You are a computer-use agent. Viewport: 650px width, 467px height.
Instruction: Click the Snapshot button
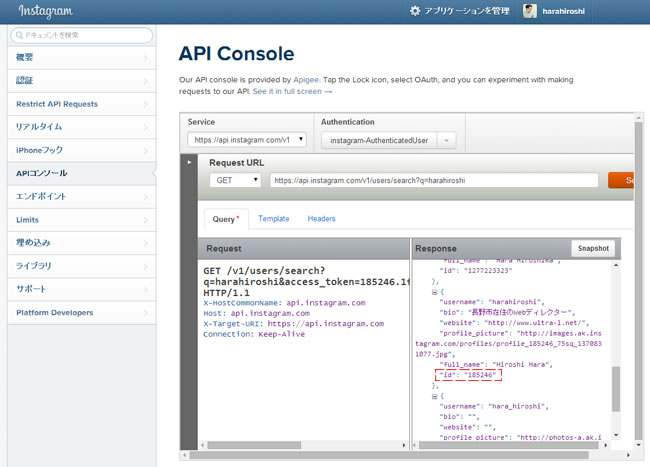coord(593,248)
